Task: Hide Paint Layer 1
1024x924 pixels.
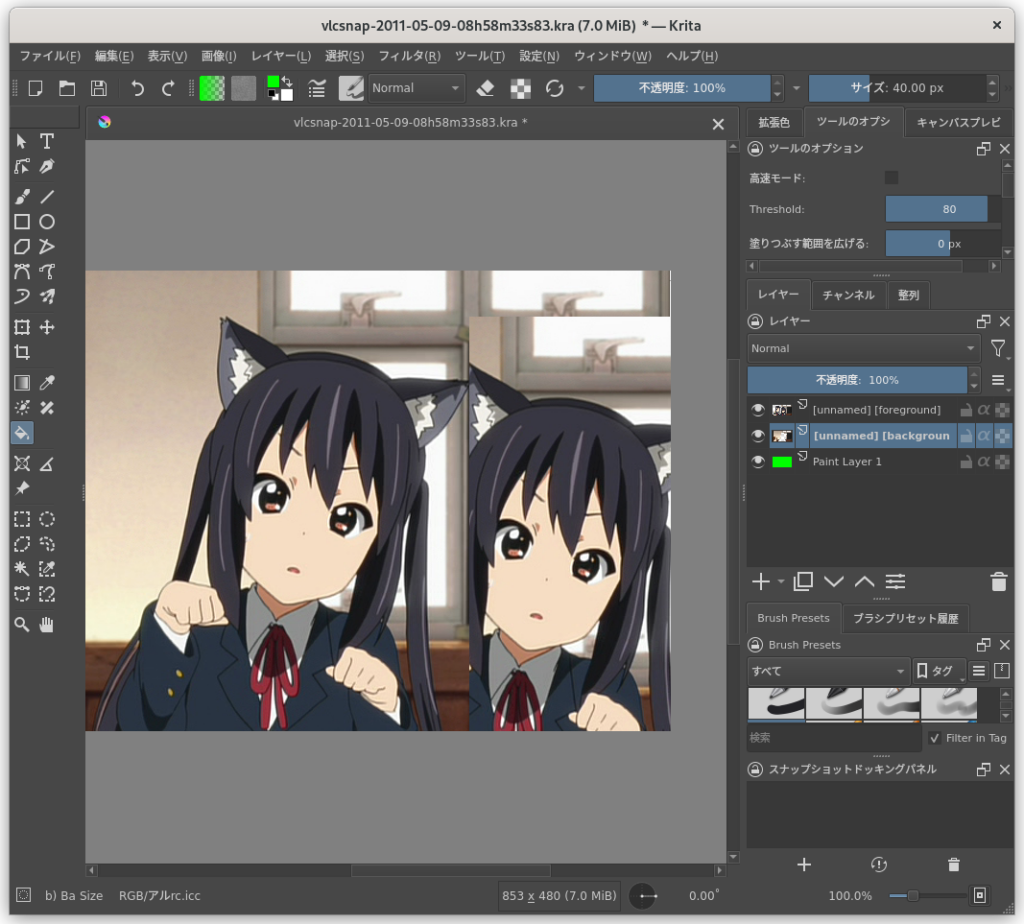Action: pos(758,462)
